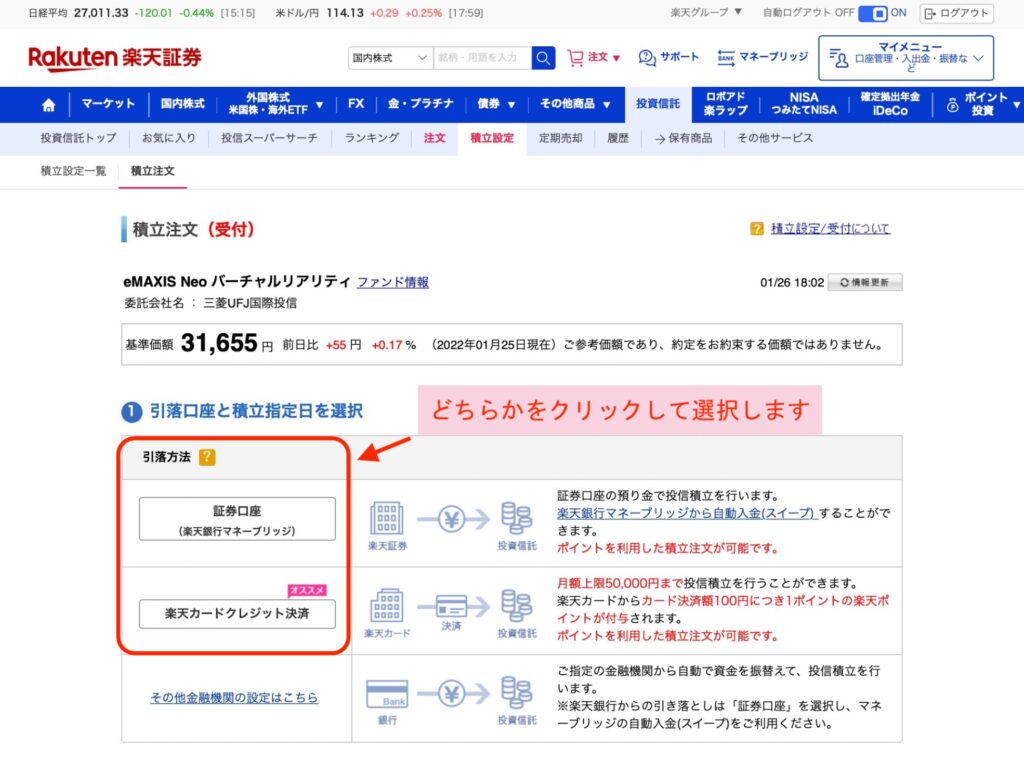Open お気に入り sub-menu
Image resolution: width=1024 pixels, height=760 pixels.
[x=168, y=138]
